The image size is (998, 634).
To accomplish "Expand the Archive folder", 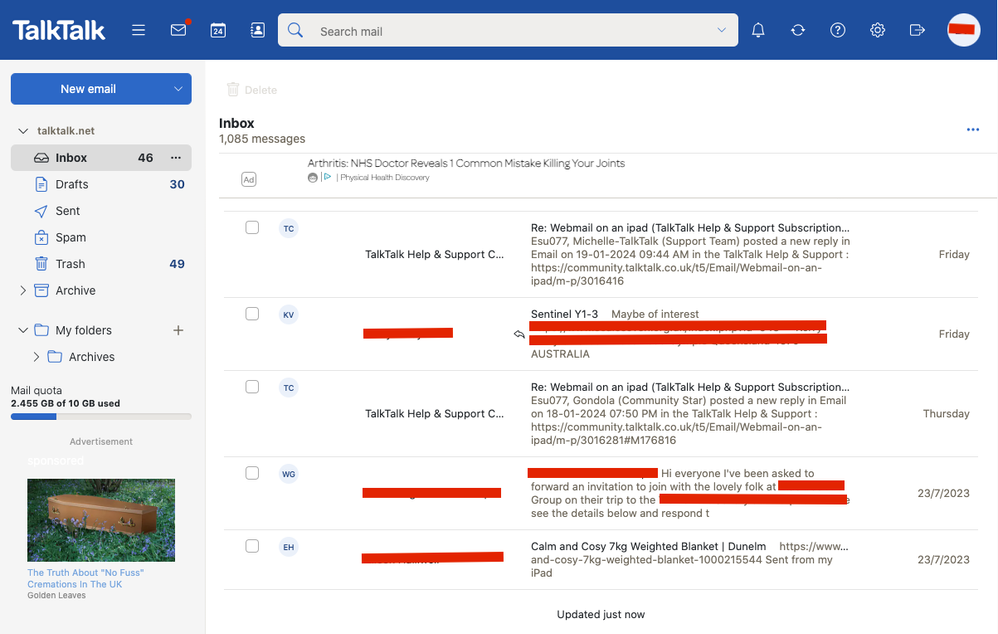I will (x=23, y=290).
